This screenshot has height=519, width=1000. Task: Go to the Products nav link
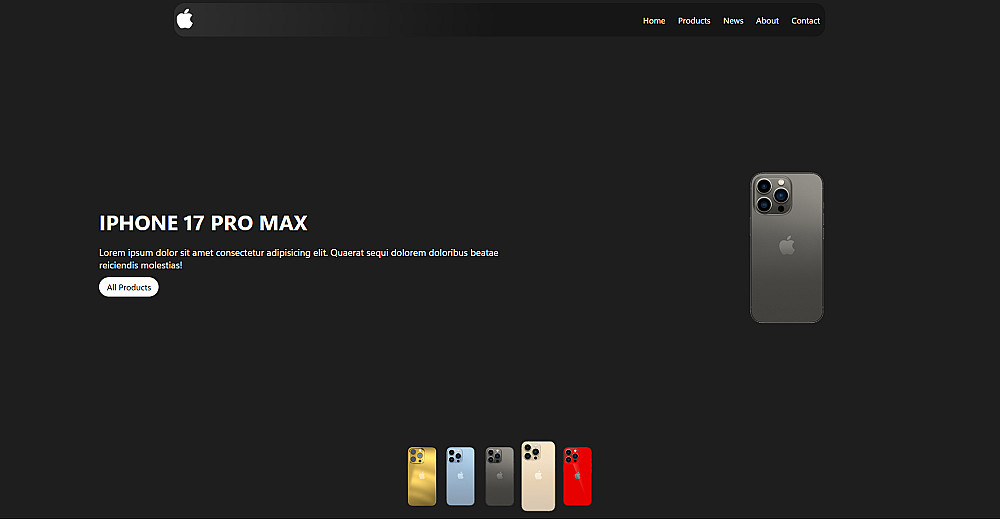[694, 21]
